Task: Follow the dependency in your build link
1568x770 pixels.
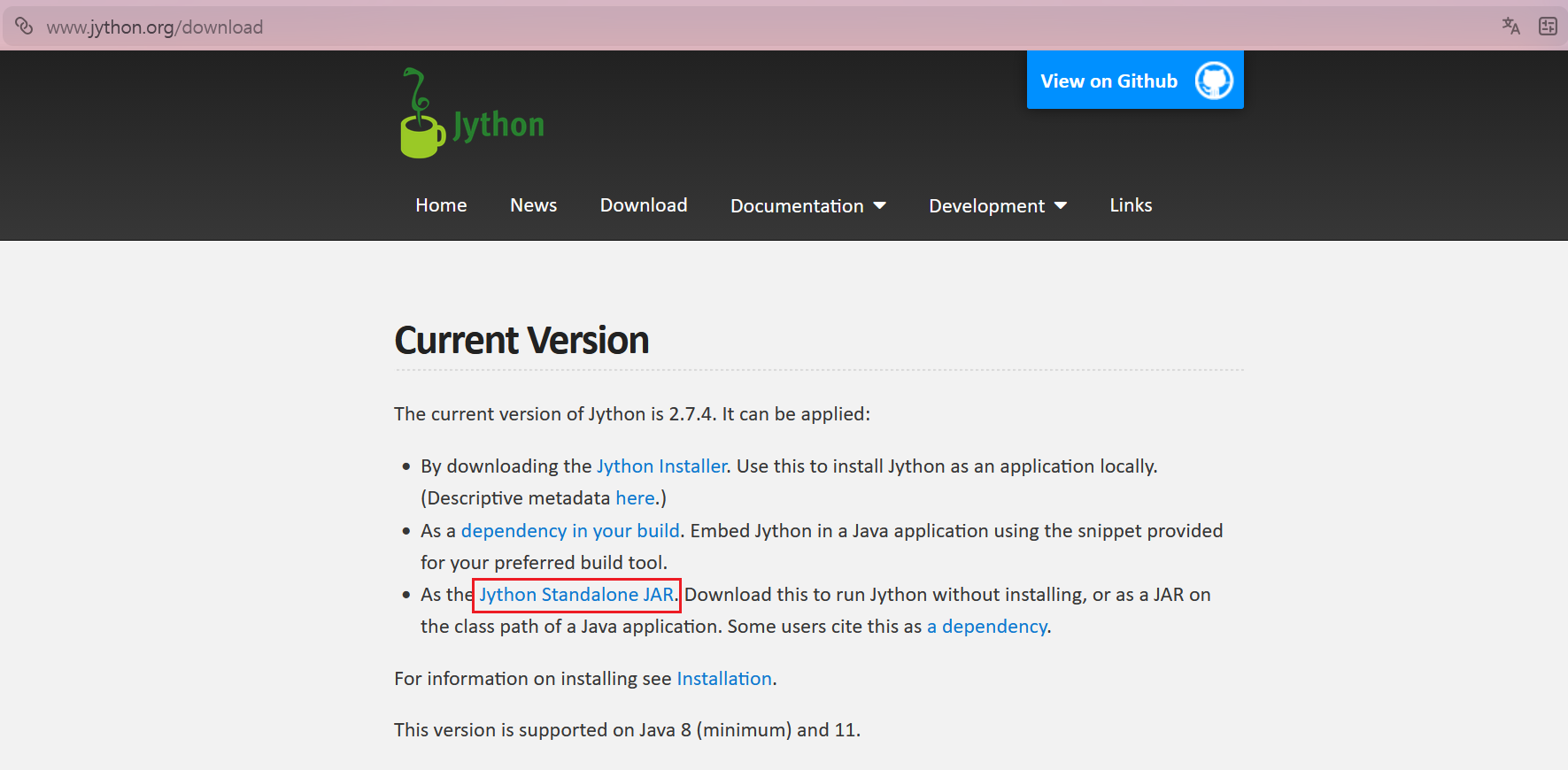Action: point(570,531)
